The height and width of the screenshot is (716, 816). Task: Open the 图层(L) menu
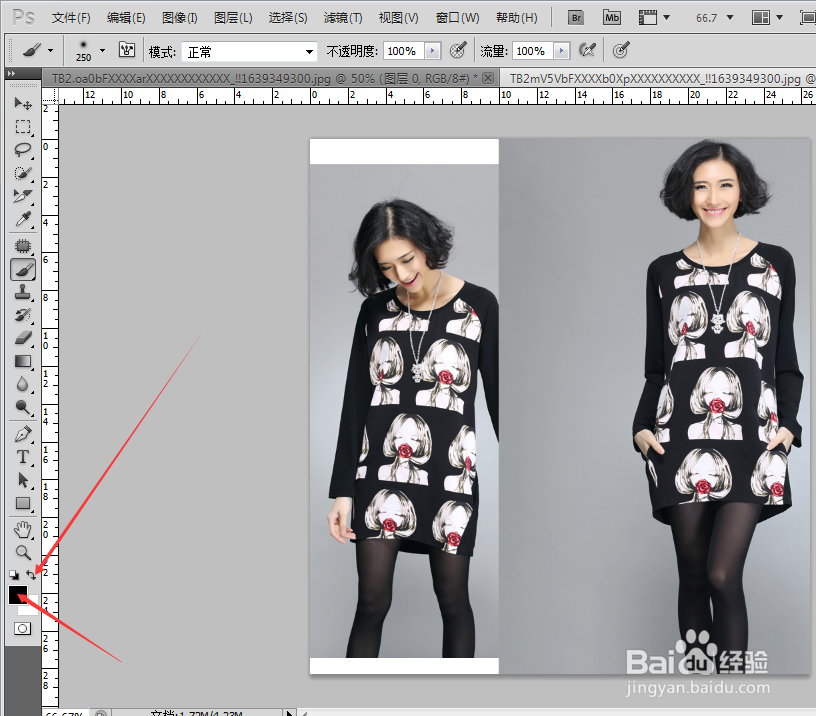(x=233, y=18)
